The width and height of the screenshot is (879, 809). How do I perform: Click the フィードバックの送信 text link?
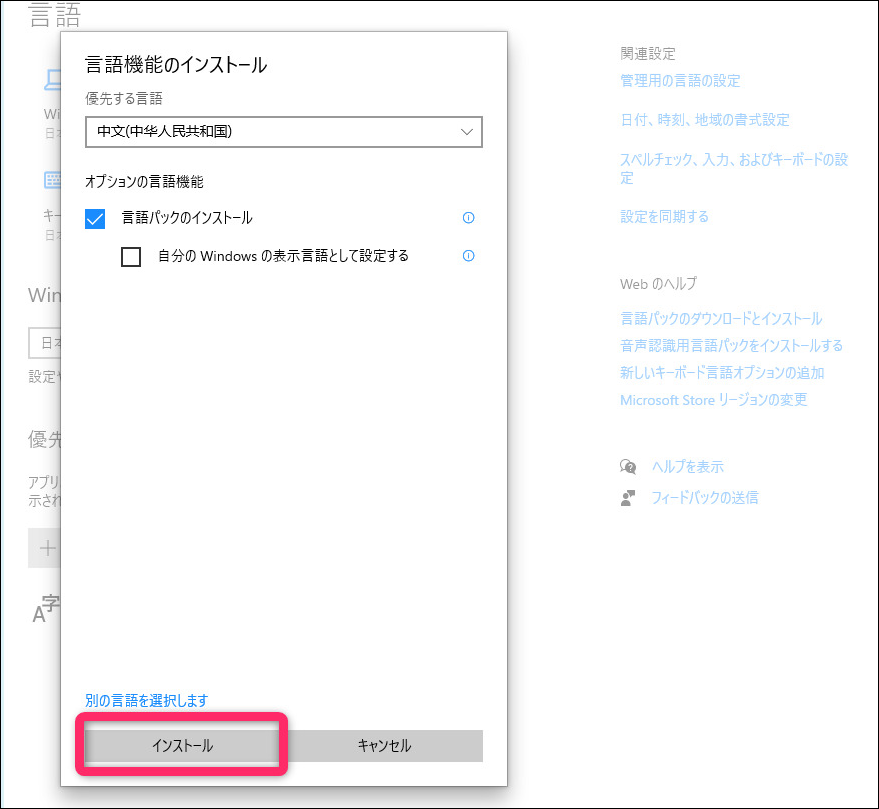point(704,497)
